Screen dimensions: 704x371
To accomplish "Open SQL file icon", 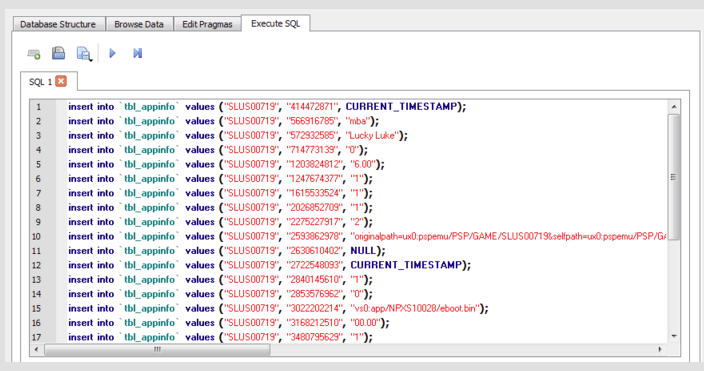I will point(58,53).
